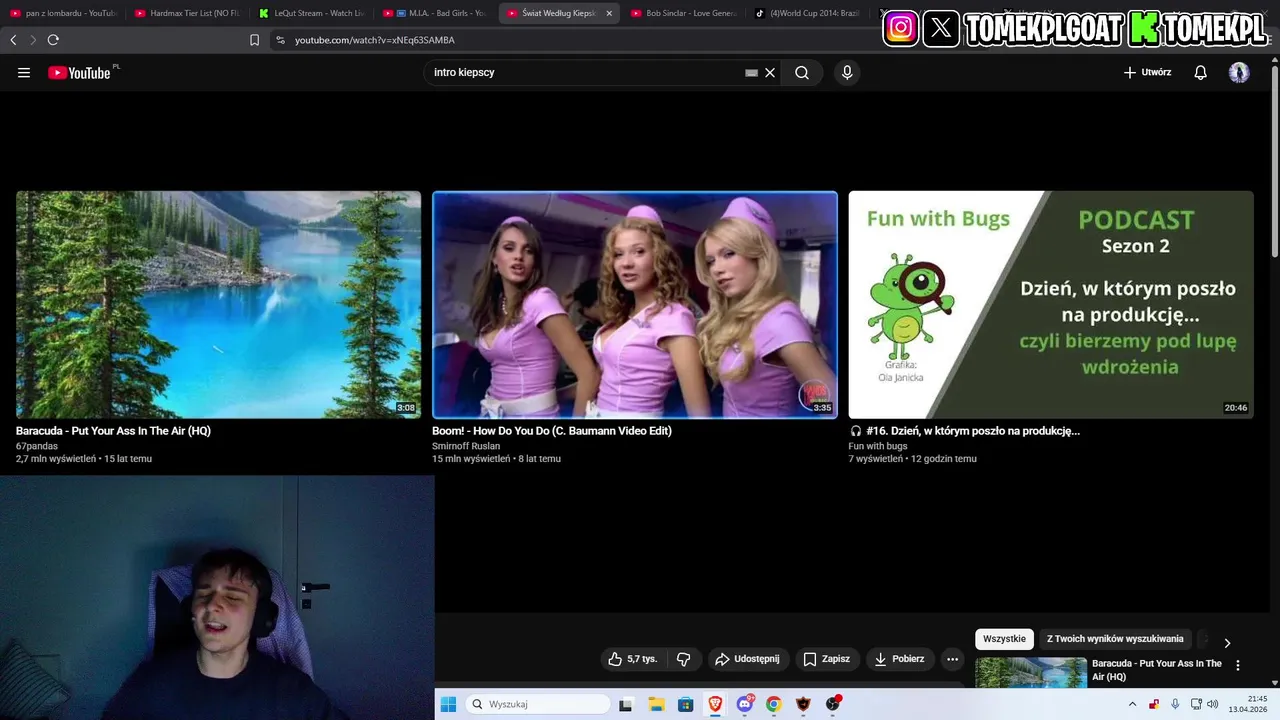Image resolution: width=1280 pixels, height=720 pixels.
Task: Open the OBS icon with red dot
Action: click(x=833, y=704)
